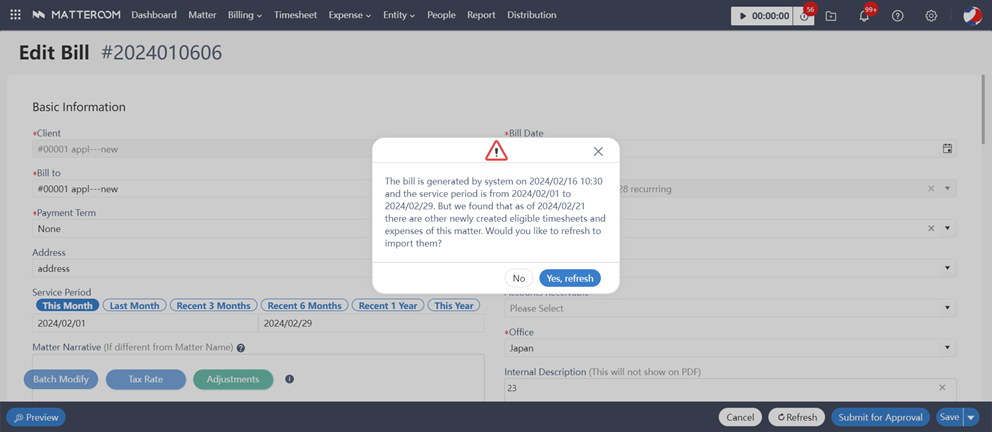Select Recent 3 Months service period
992x432 pixels.
point(213,305)
